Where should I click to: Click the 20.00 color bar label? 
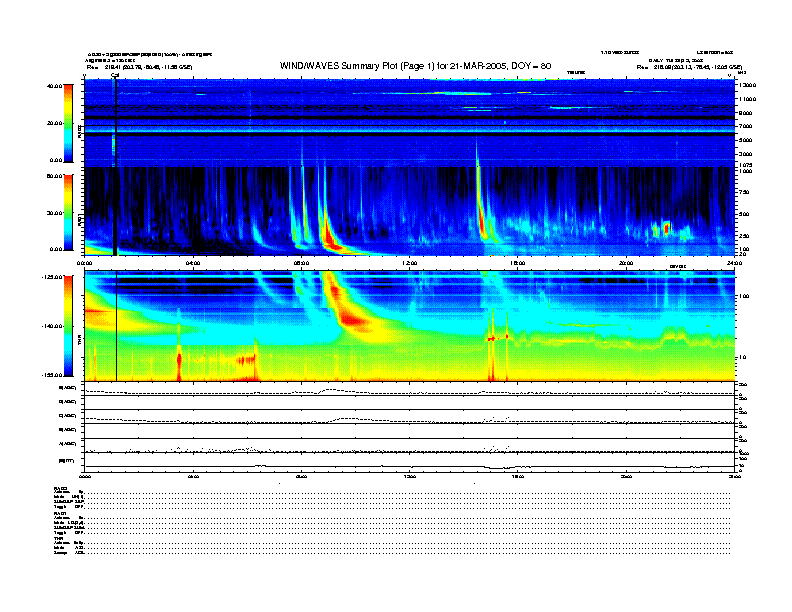point(54,123)
